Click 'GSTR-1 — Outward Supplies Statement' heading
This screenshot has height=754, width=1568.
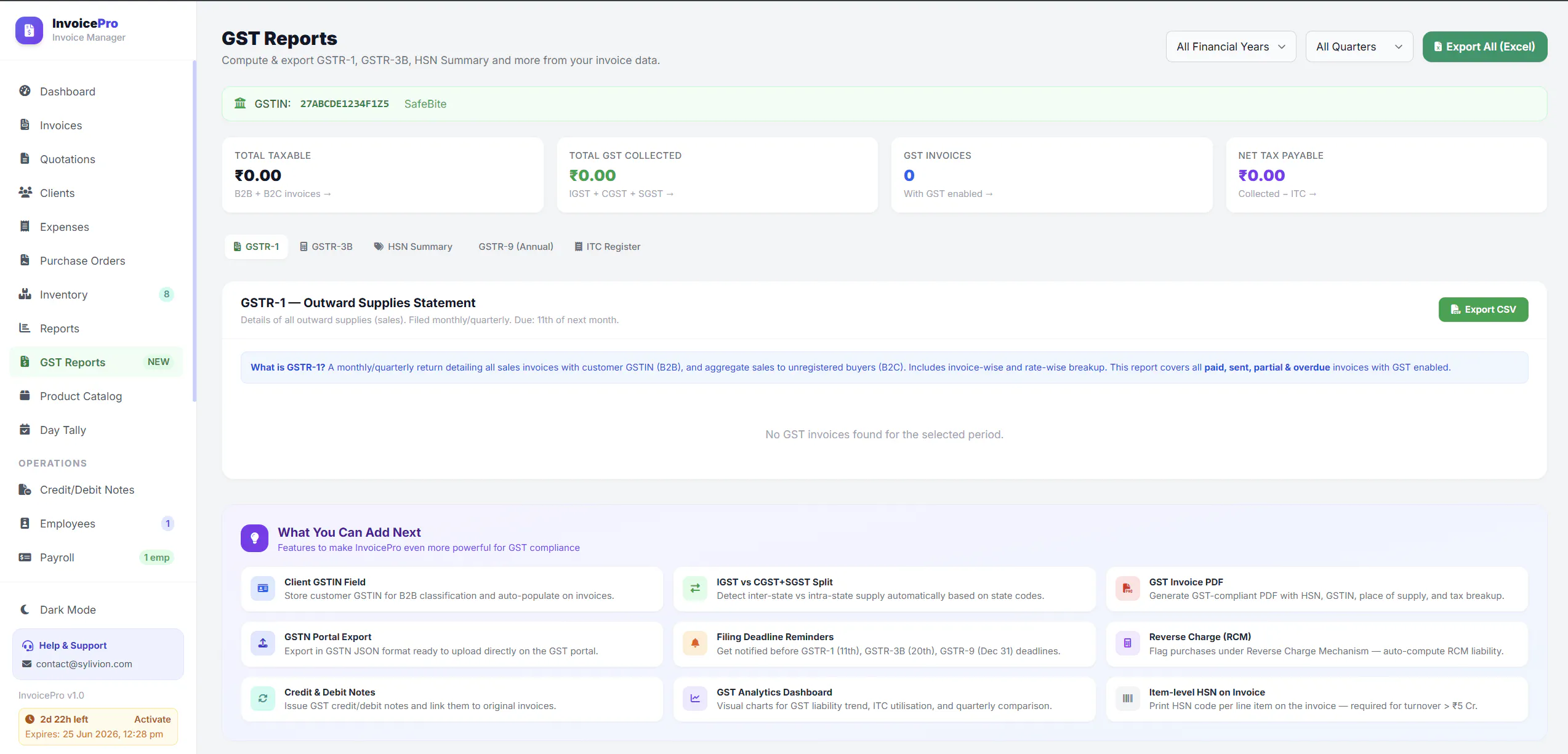coord(358,303)
